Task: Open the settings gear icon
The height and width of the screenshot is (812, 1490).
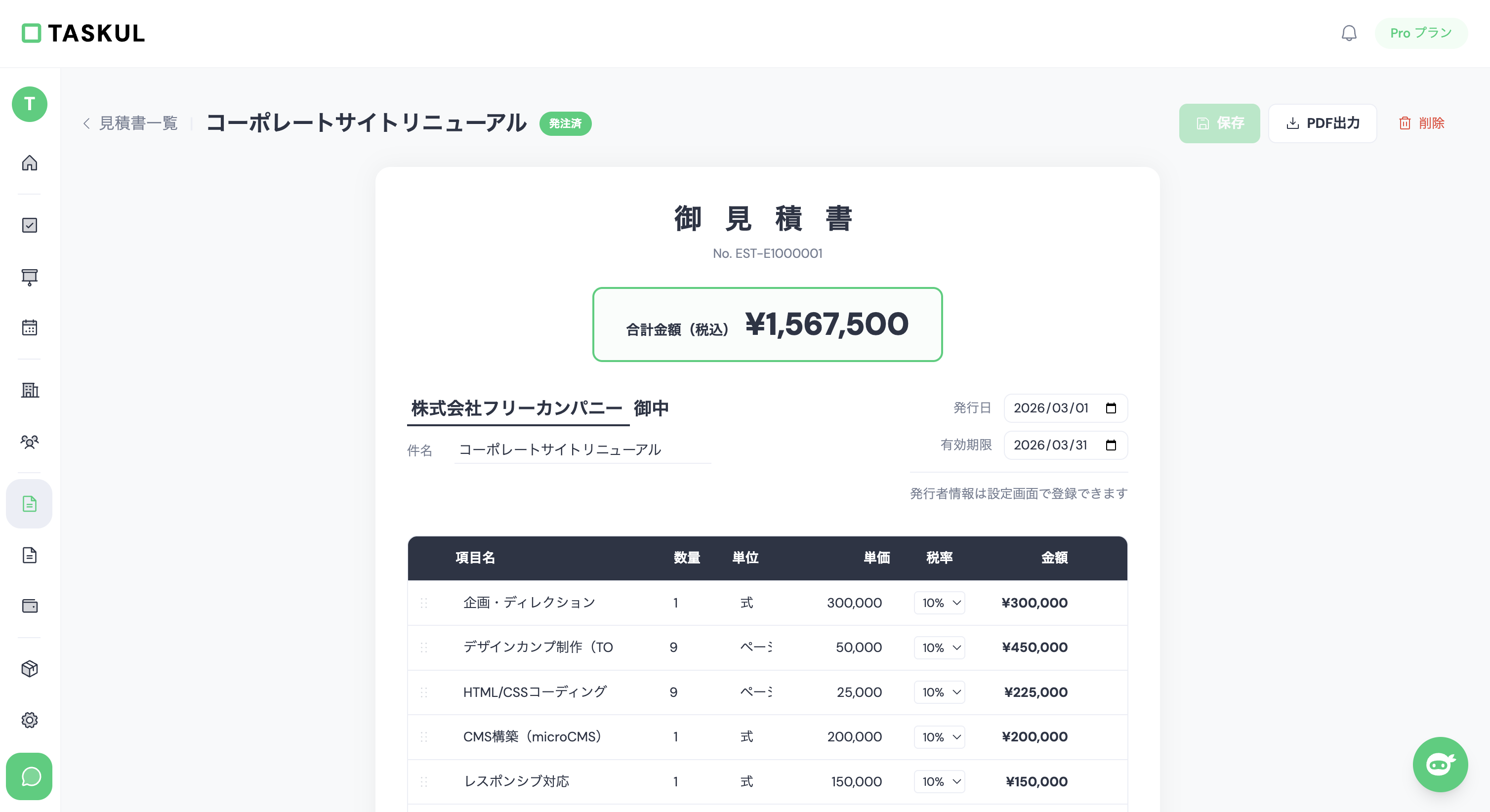Action: pos(29,720)
